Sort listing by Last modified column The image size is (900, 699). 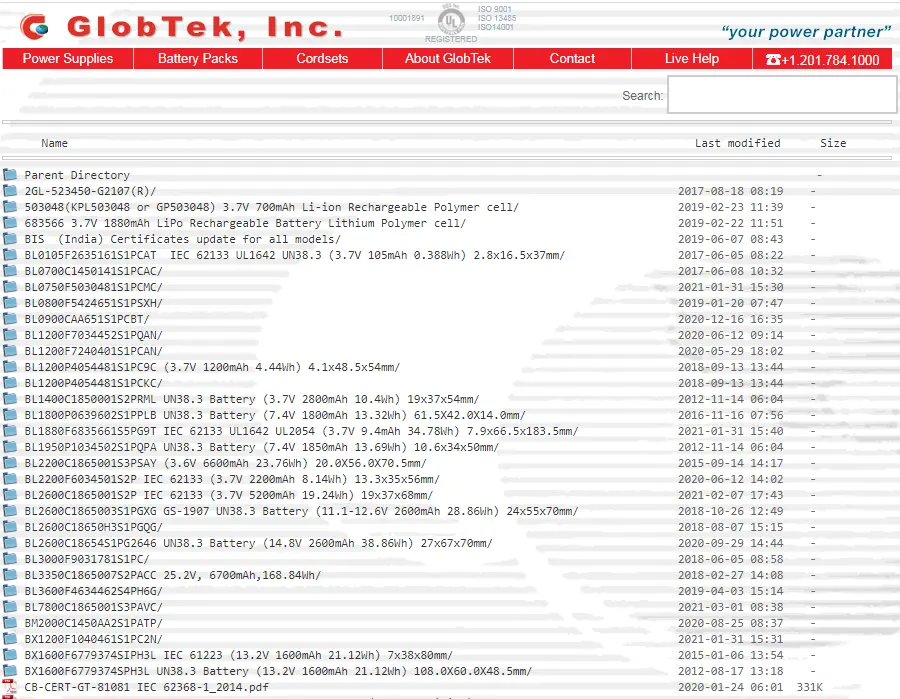pos(737,143)
